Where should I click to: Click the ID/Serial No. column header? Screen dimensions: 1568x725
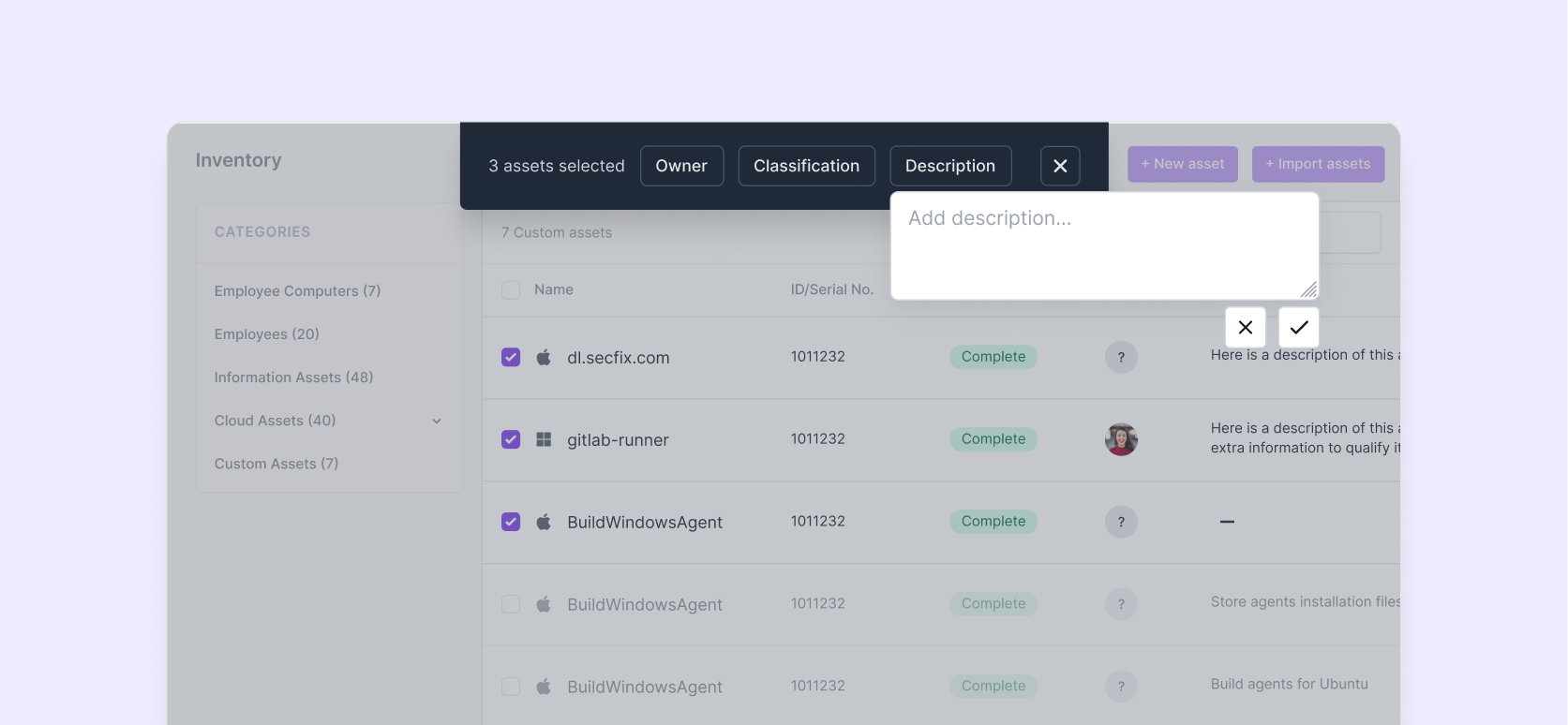[x=832, y=290]
